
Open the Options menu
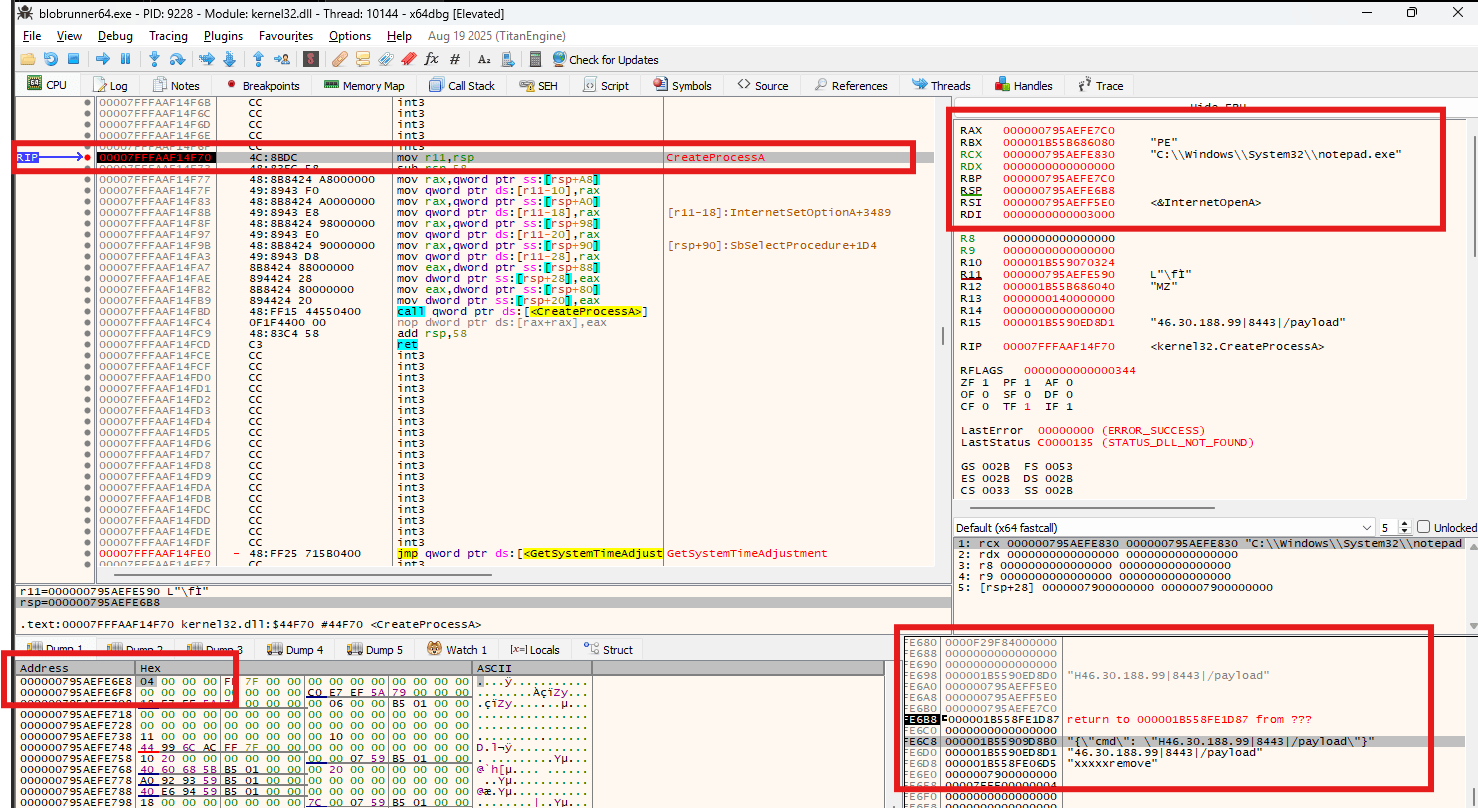pos(350,35)
